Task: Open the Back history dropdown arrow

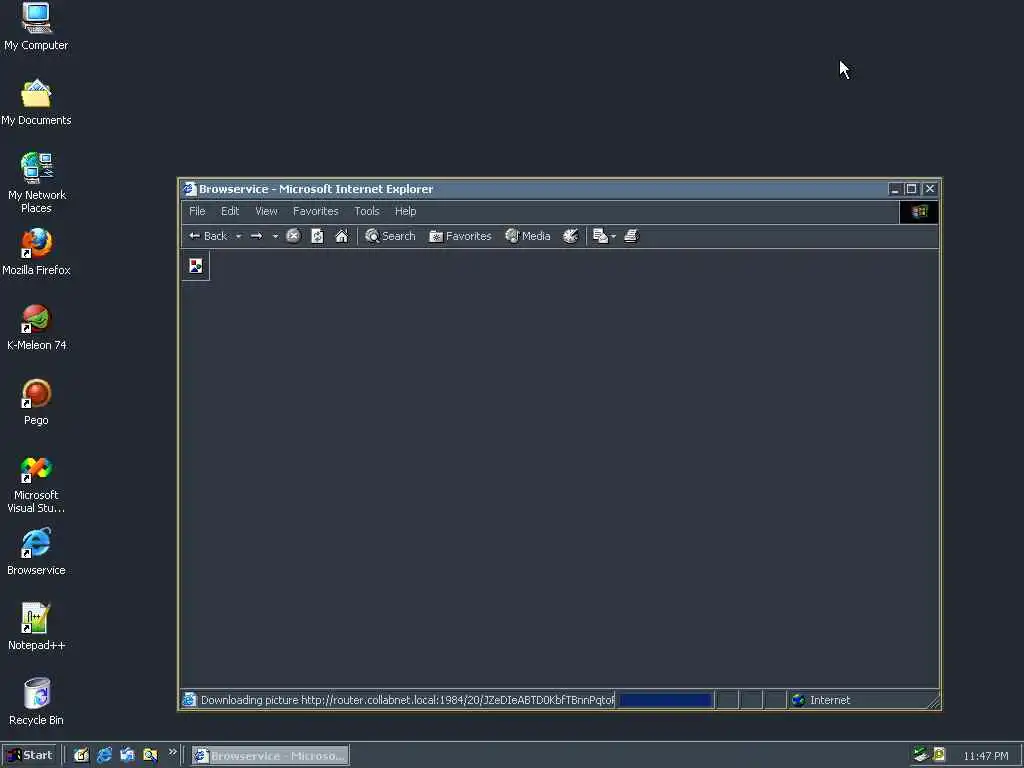Action: pos(238,236)
